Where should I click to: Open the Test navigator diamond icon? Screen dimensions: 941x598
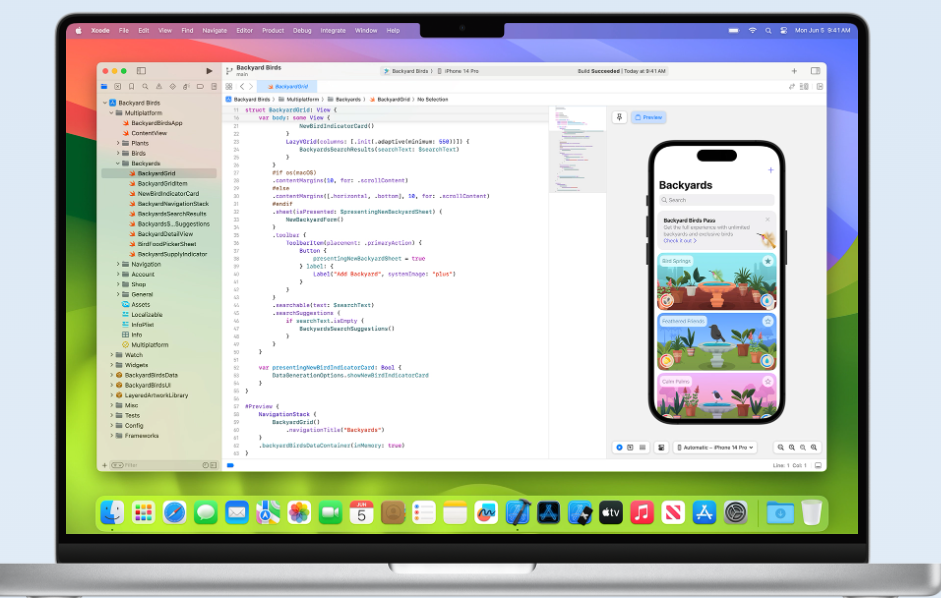[x=173, y=86]
